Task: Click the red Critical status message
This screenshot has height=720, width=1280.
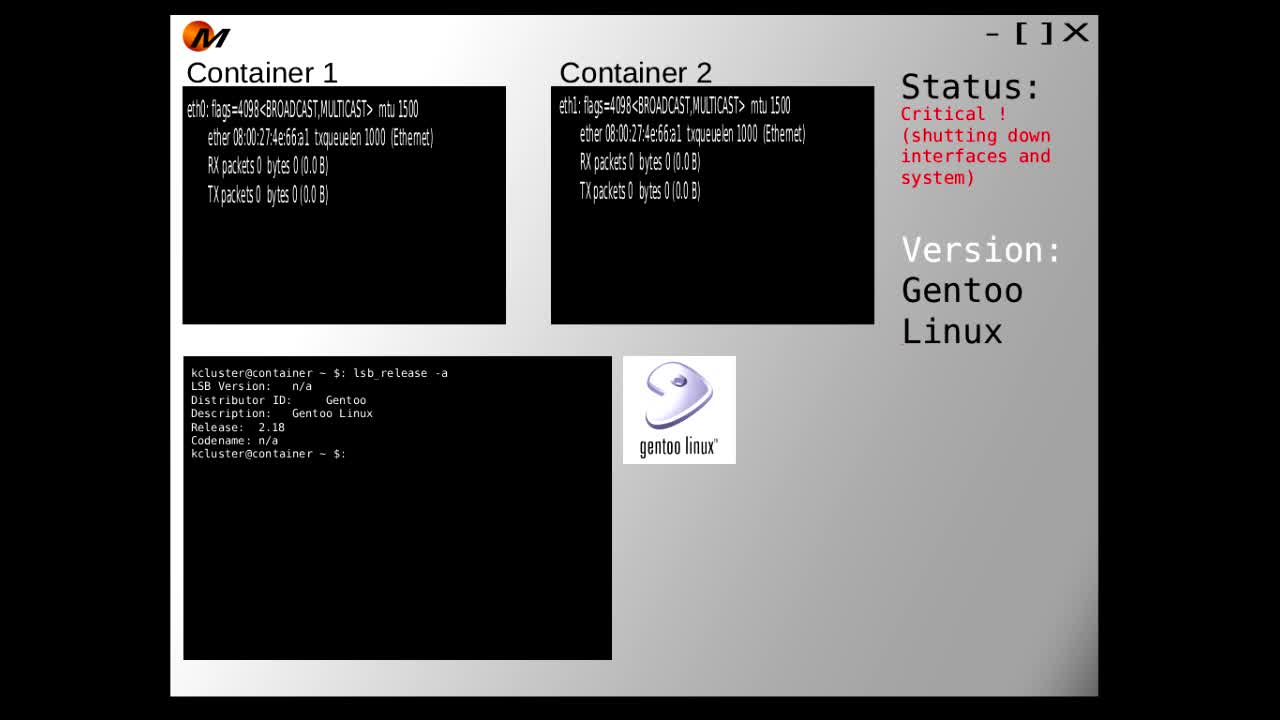Action: pos(975,146)
